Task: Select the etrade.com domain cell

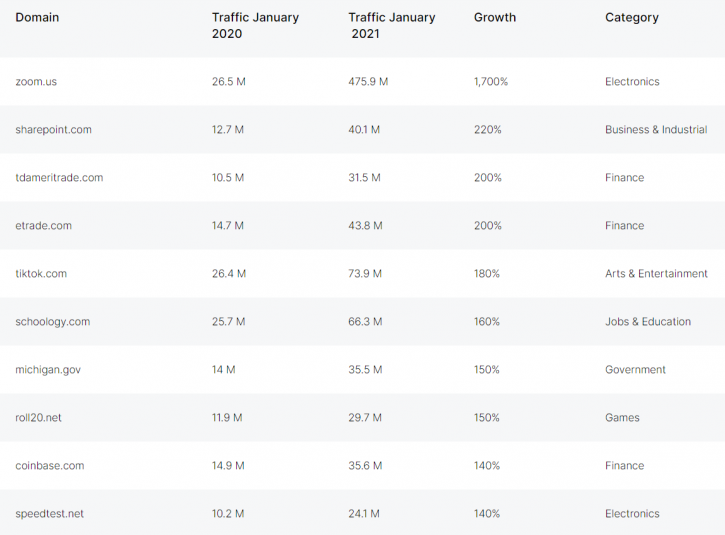Action: pyautogui.click(x=43, y=226)
